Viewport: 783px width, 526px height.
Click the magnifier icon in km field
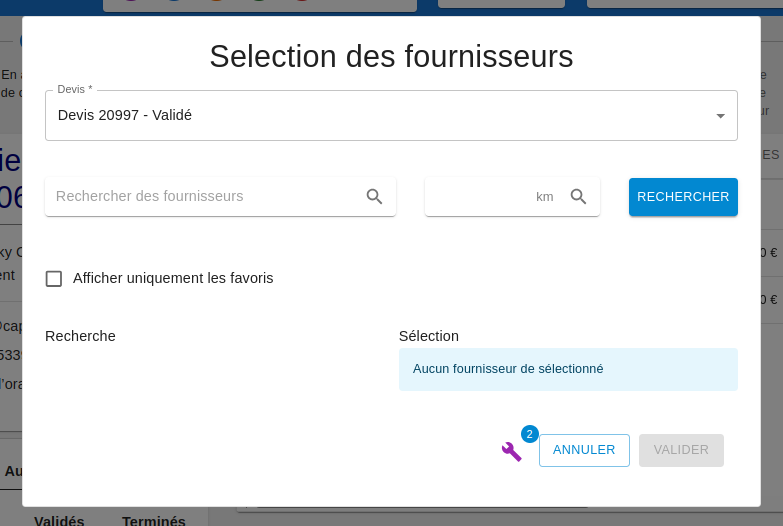coord(578,197)
